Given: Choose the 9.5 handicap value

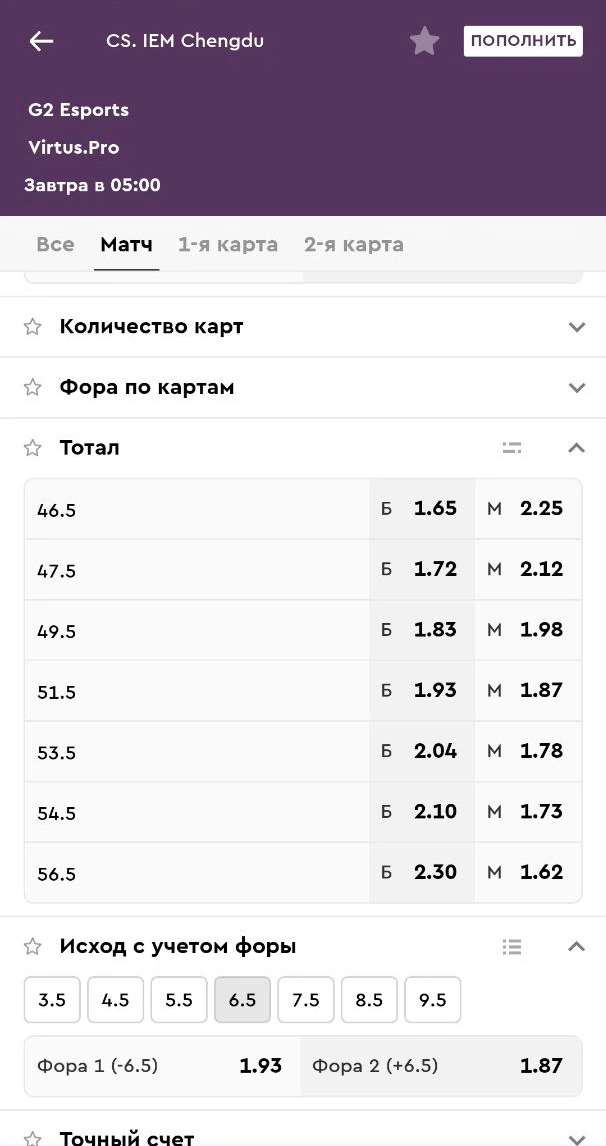Looking at the screenshot, I should tap(433, 1000).
